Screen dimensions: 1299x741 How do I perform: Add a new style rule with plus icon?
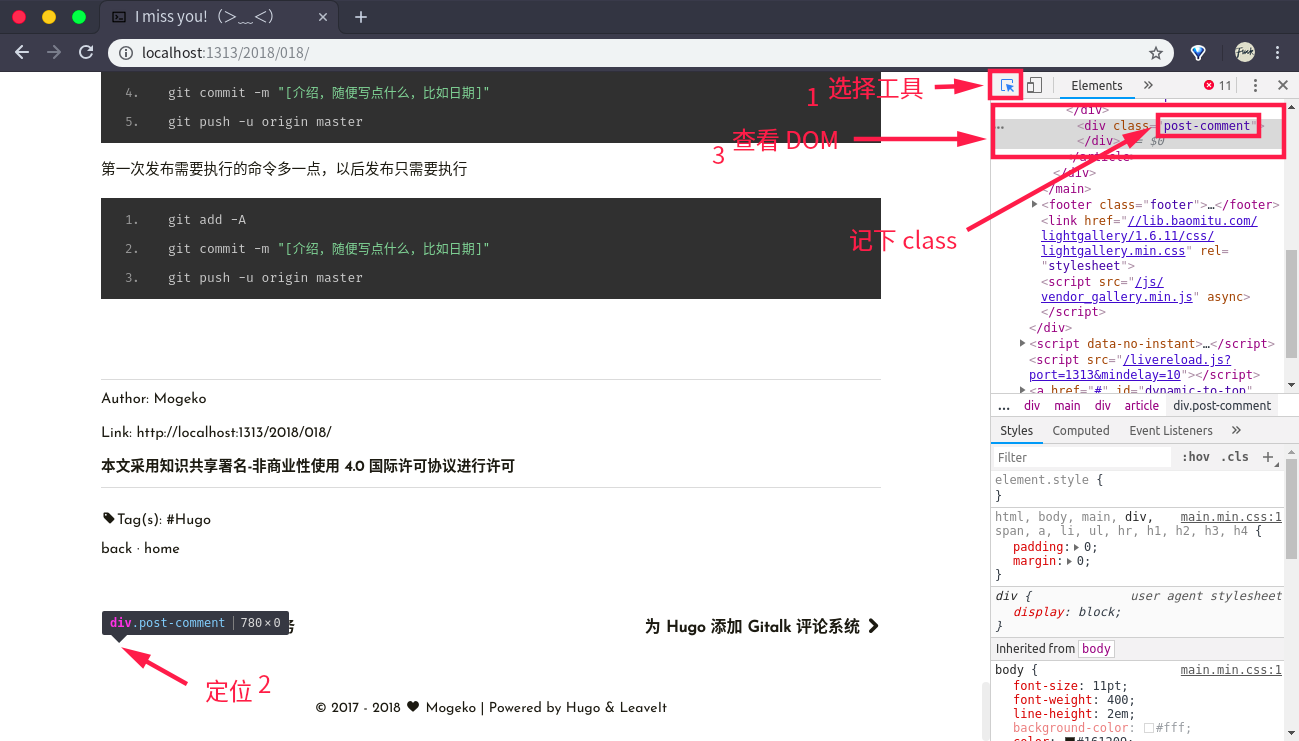click(x=1268, y=457)
